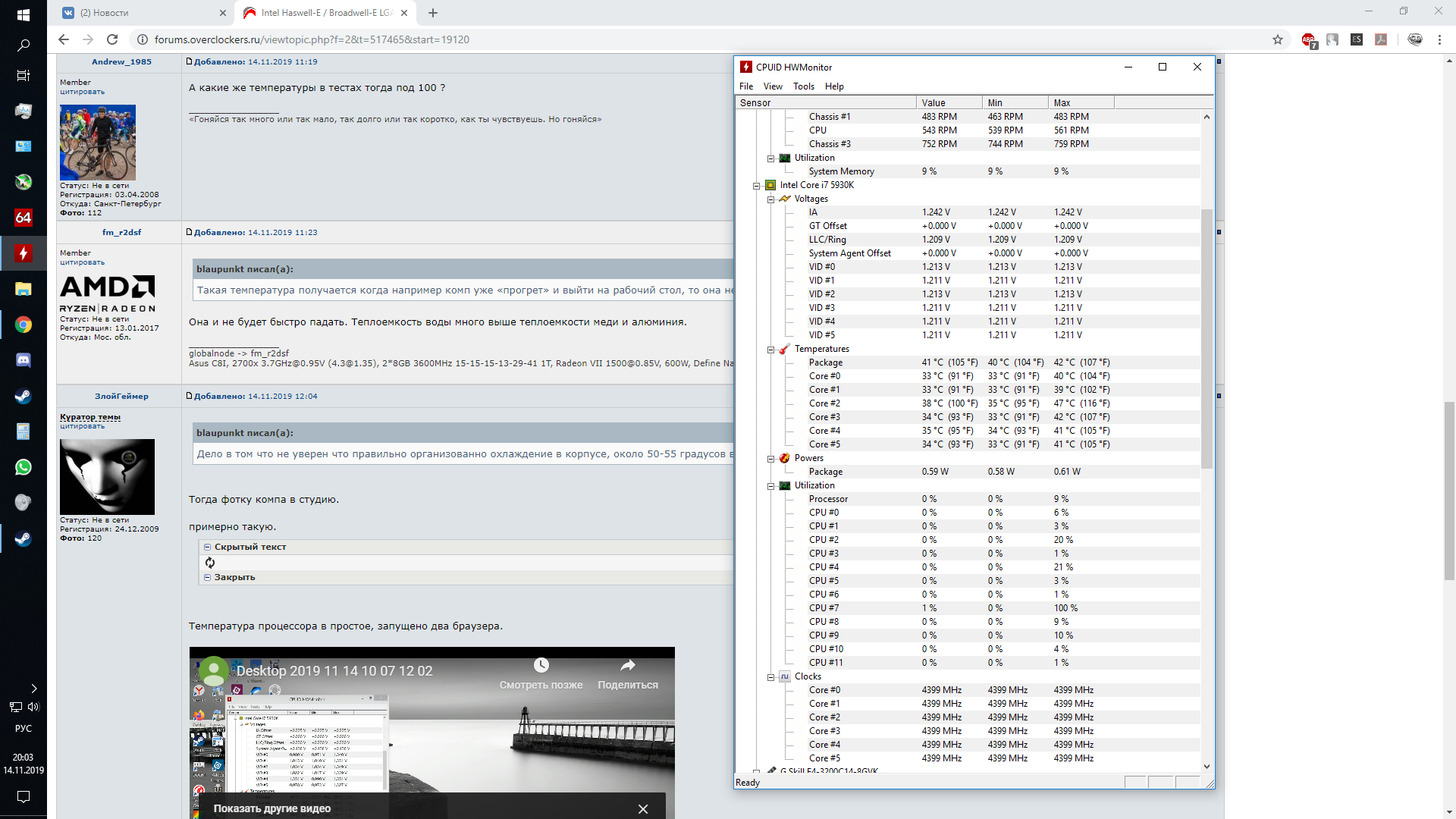Dismiss the other videos banner with X

click(643, 809)
